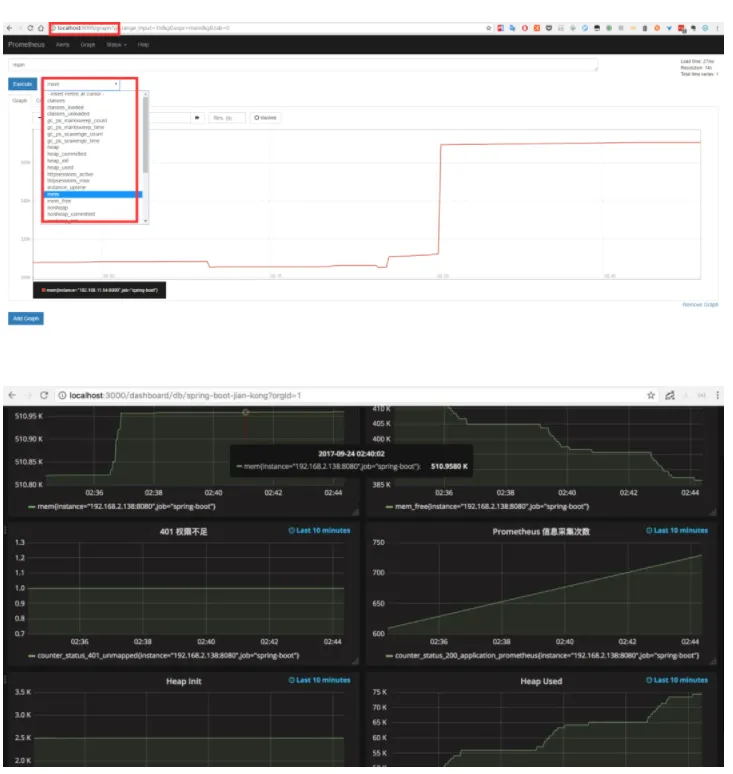Screen dimensions: 733x774
Task: Click the blue Execute button
Action: (22, 84)
